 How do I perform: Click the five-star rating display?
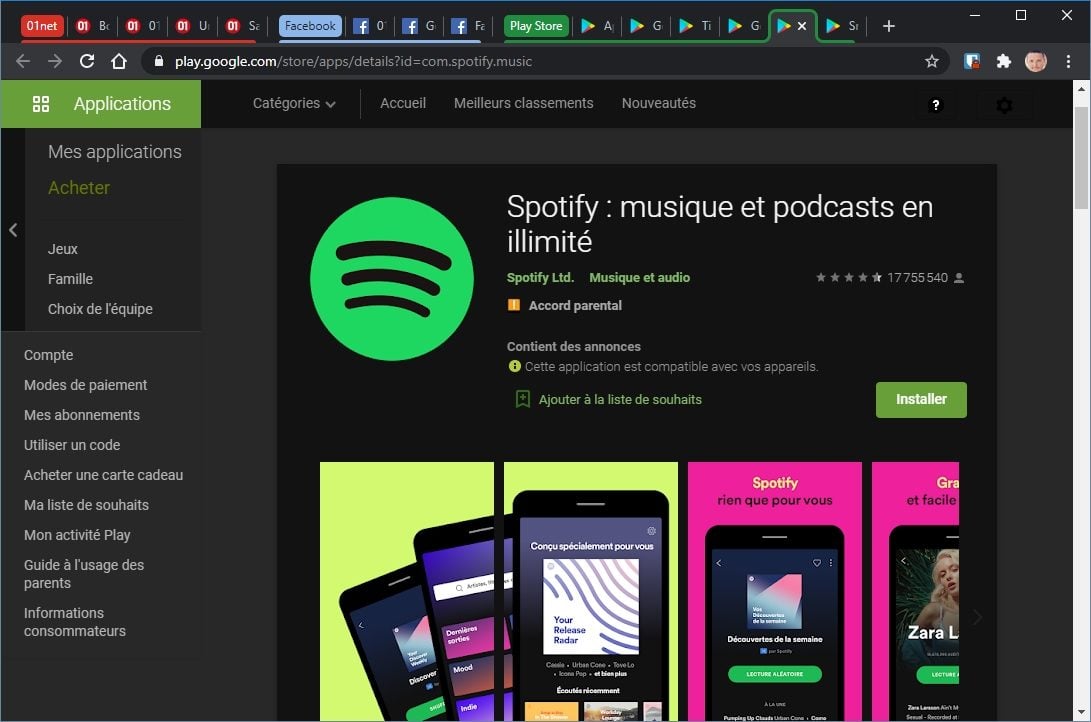point(848,278)
